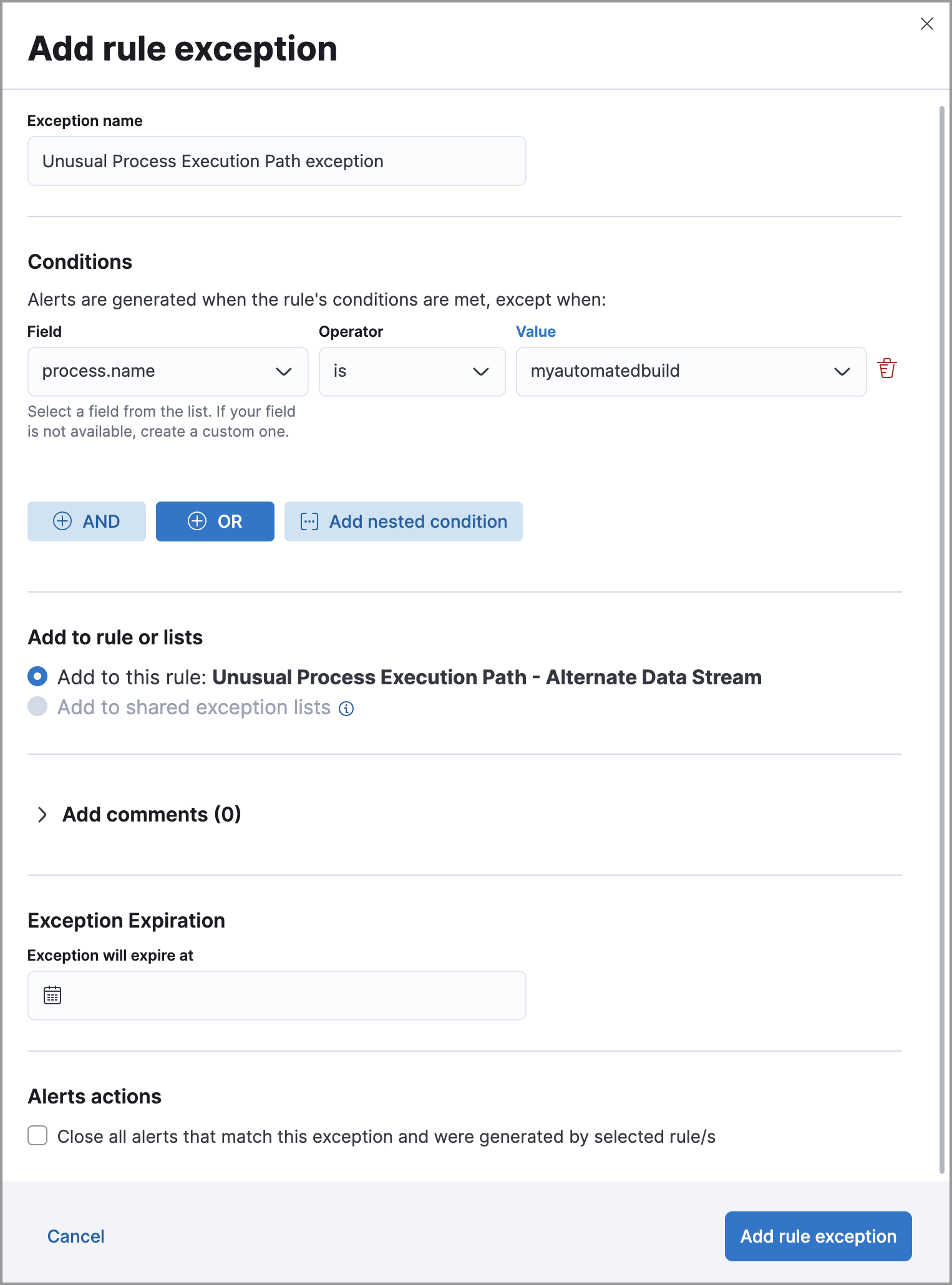Expand the Add comments (0) section
952x1285 pixels.
(x=42, y=815)
